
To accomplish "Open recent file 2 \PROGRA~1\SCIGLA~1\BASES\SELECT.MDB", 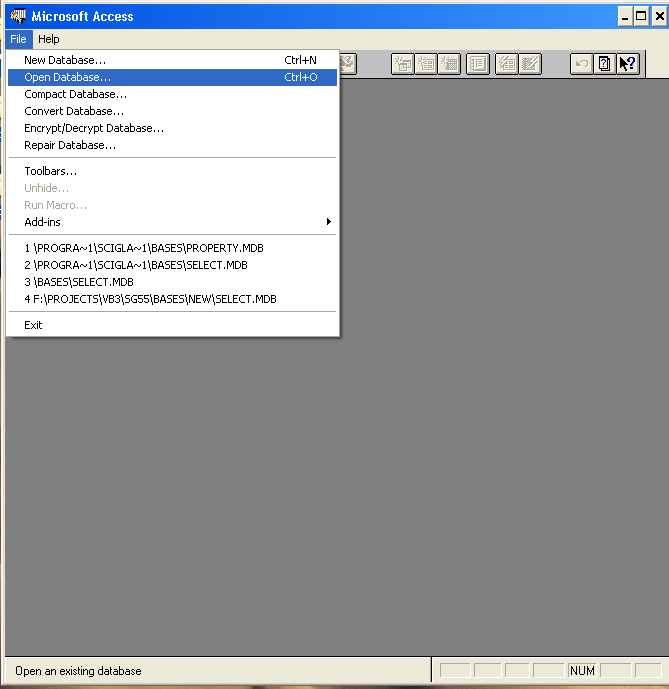I will [172, 265].
